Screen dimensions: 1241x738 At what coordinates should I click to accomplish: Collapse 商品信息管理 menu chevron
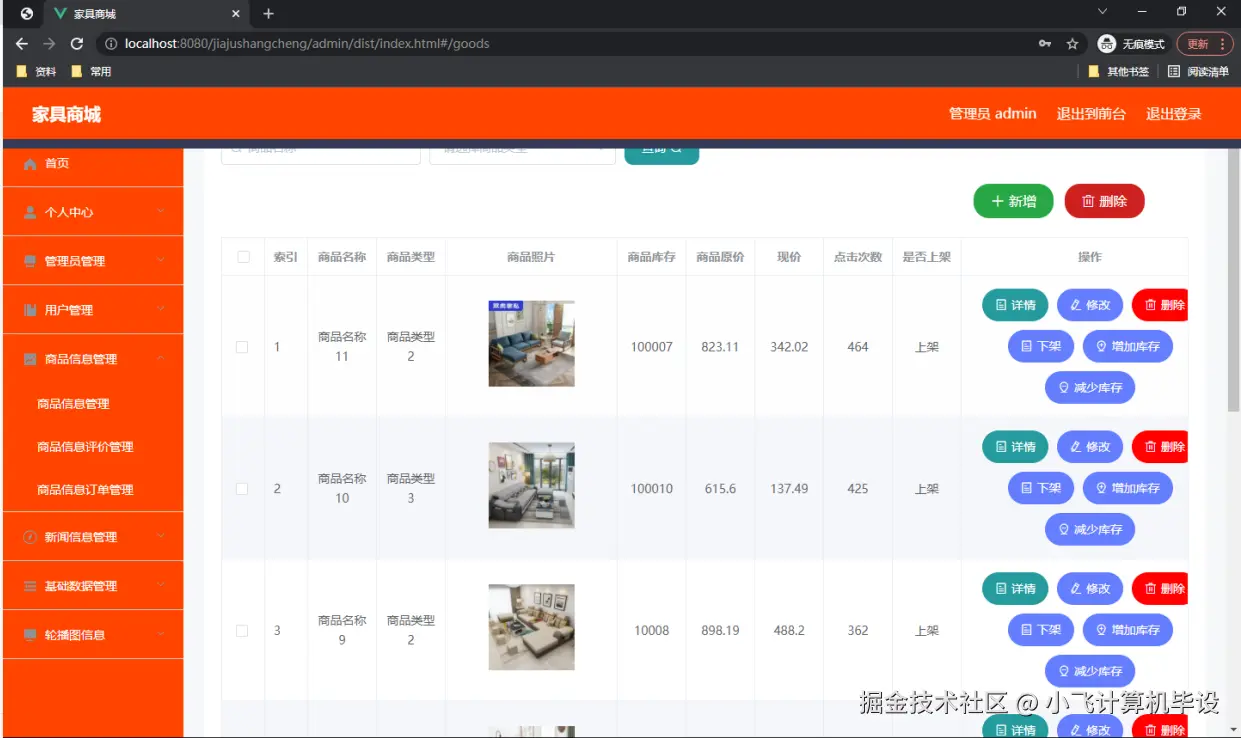click(161, 358)
